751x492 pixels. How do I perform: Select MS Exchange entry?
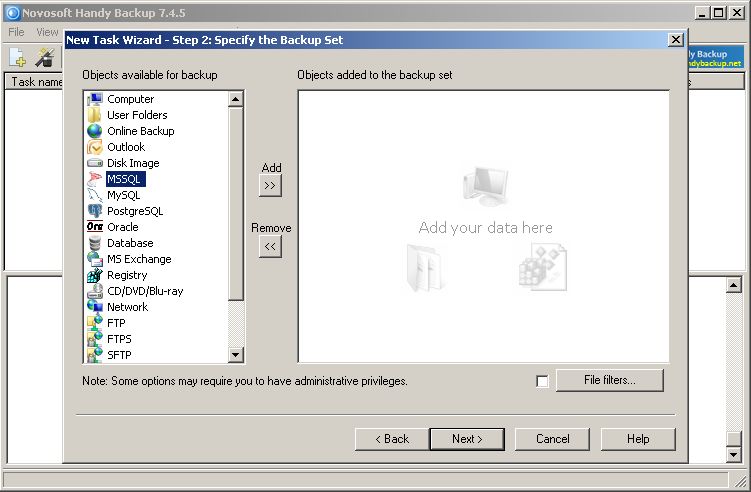(x=139, y=259)
